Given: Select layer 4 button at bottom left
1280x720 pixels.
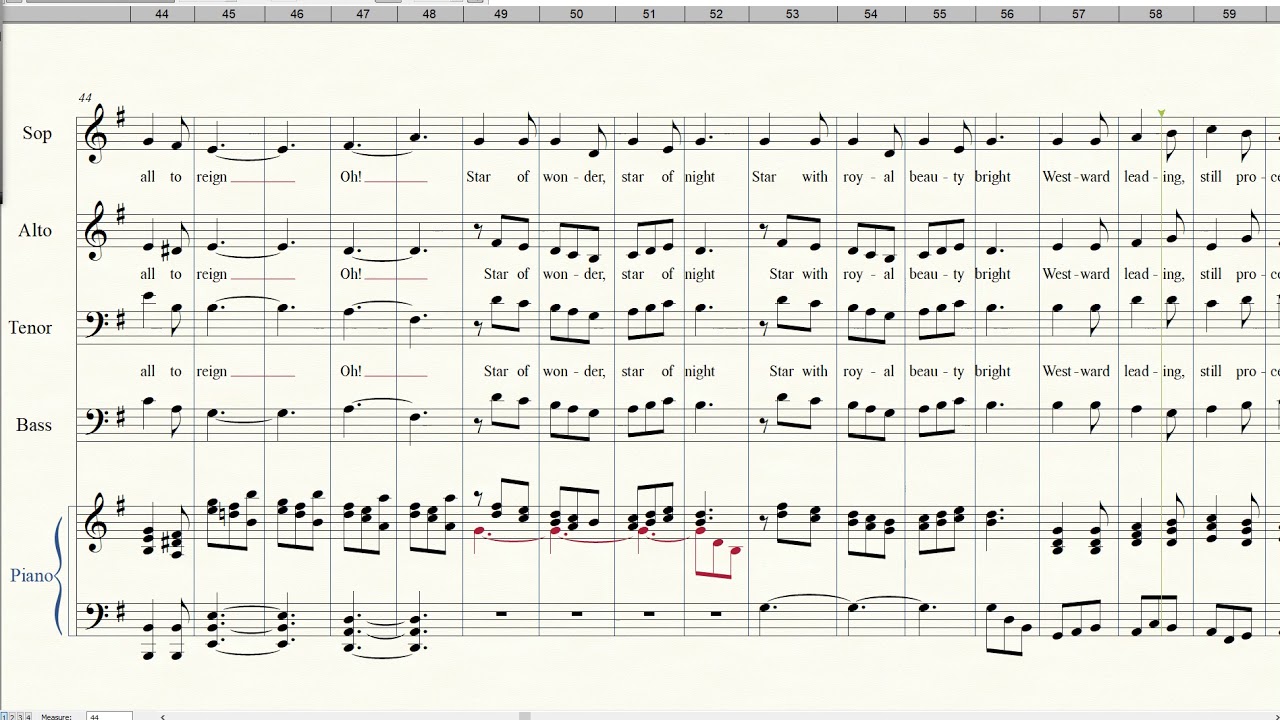Looking at the screenshot, I should [29, 717].
